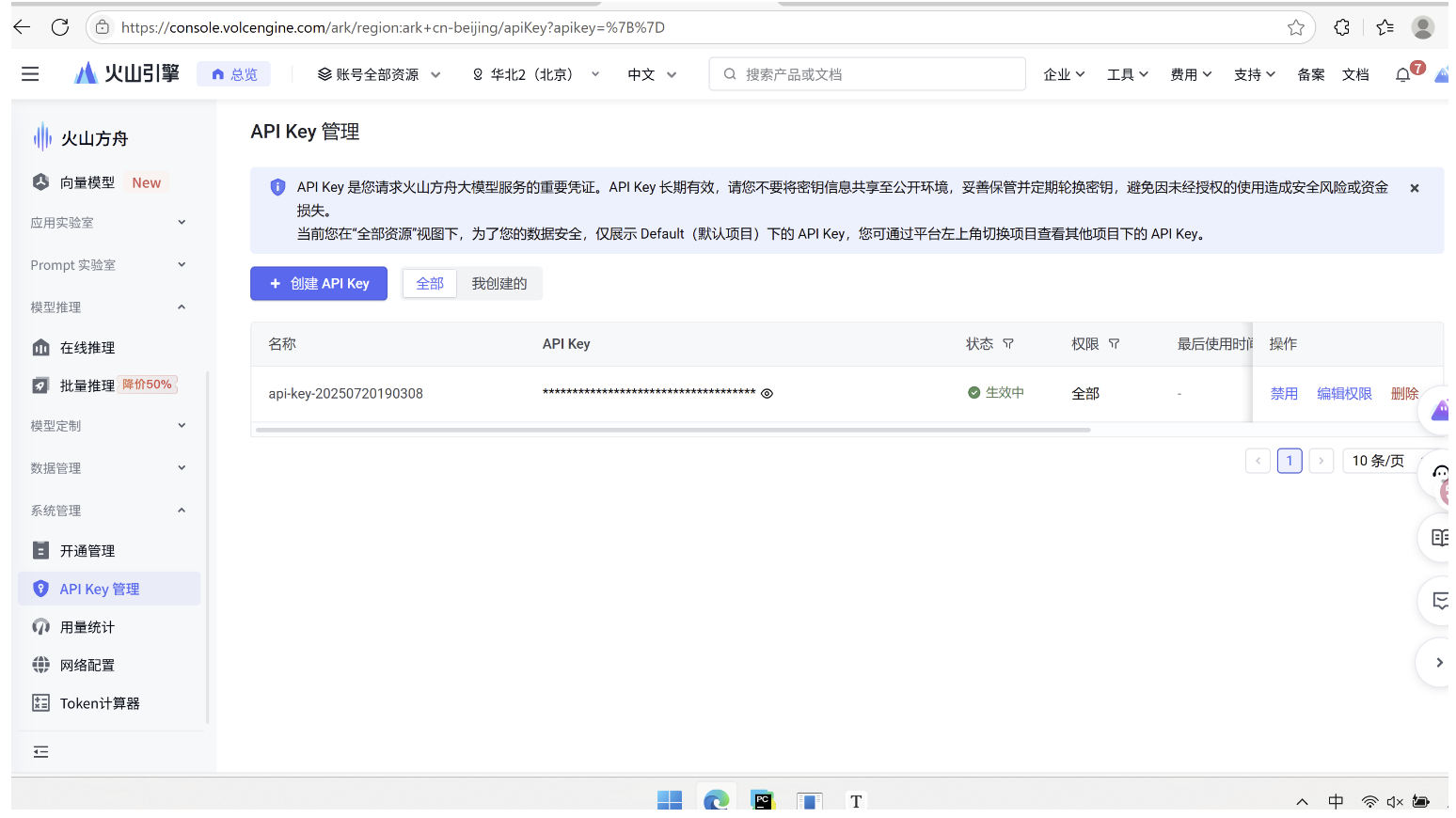Click the 向量模型 sidebar icon
The height and width of the screenshot is (818, 1456).
tap(40, 182)
